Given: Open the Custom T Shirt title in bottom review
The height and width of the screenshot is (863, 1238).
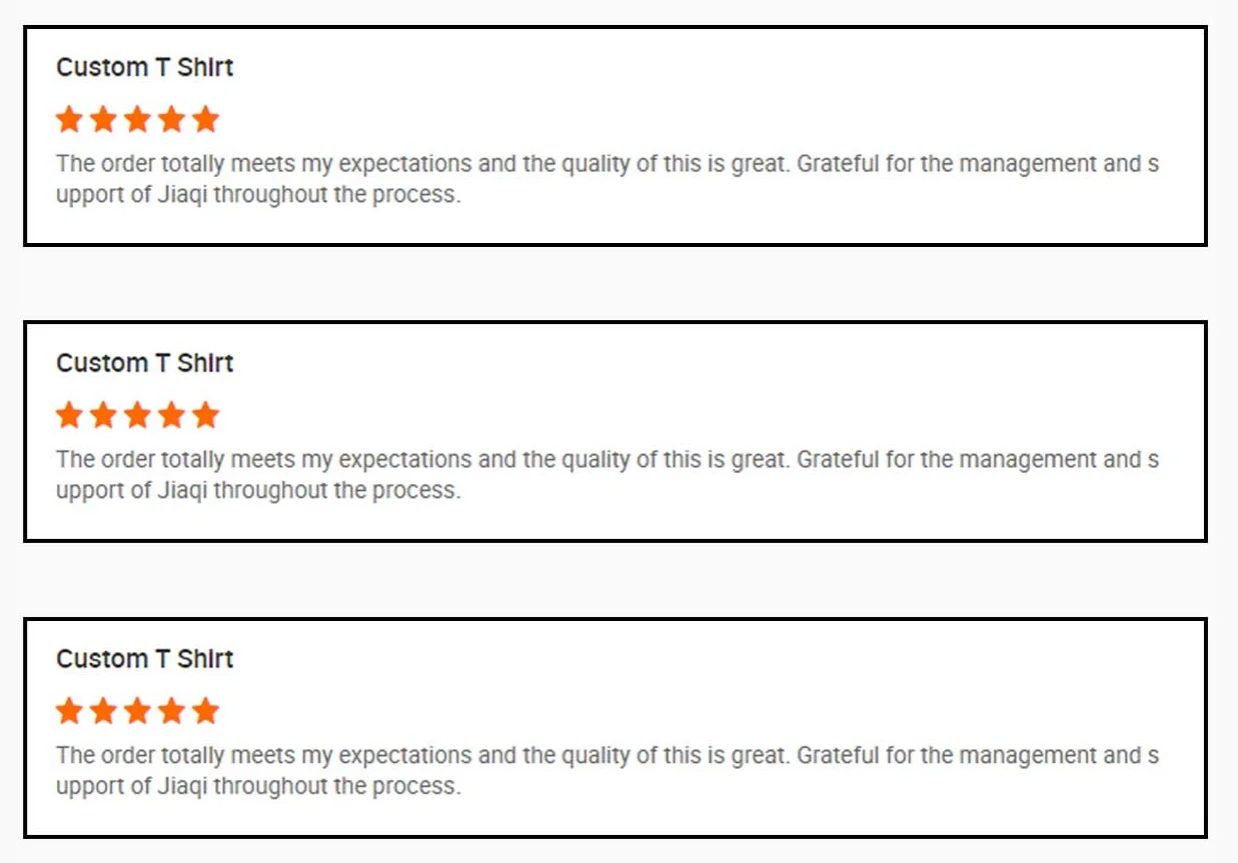Looking at the screenshot, I should (145, 659).
